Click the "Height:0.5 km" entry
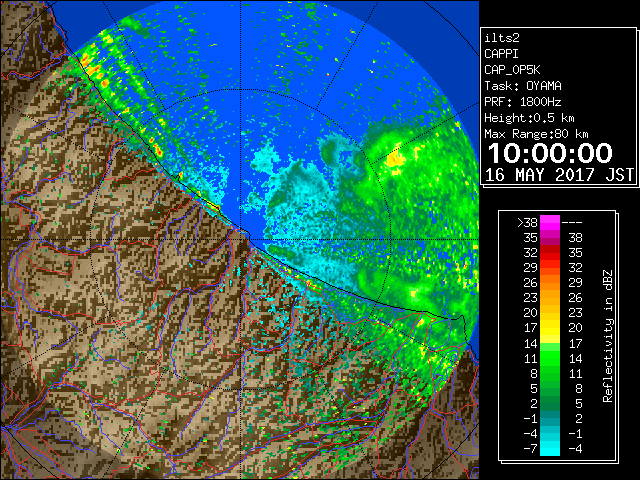This screenshot has height=480, width=640. [x=529, y=118]
